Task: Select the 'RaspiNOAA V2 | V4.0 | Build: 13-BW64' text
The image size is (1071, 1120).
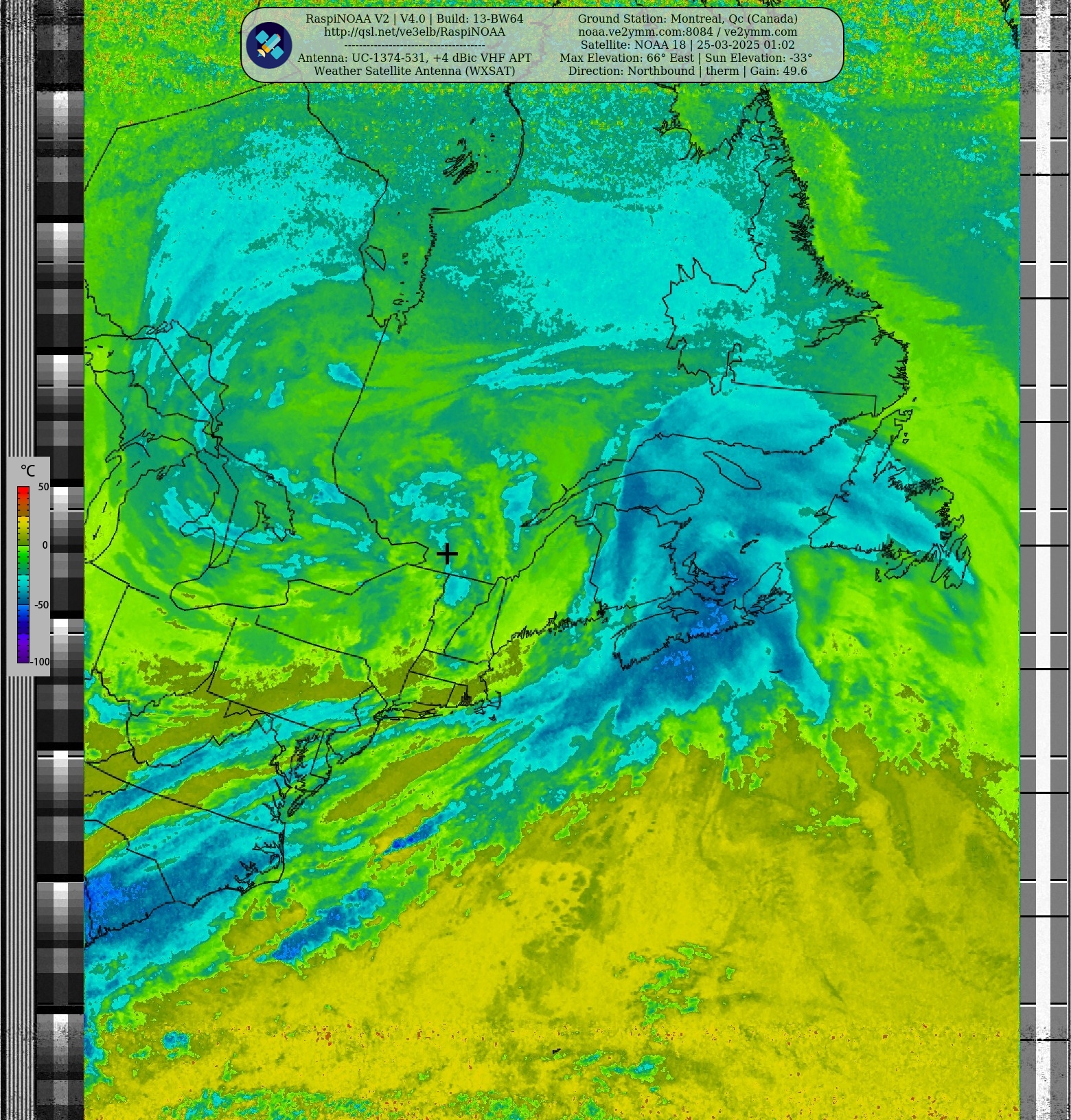Action: pyautogui.click(x=415, y=19)
